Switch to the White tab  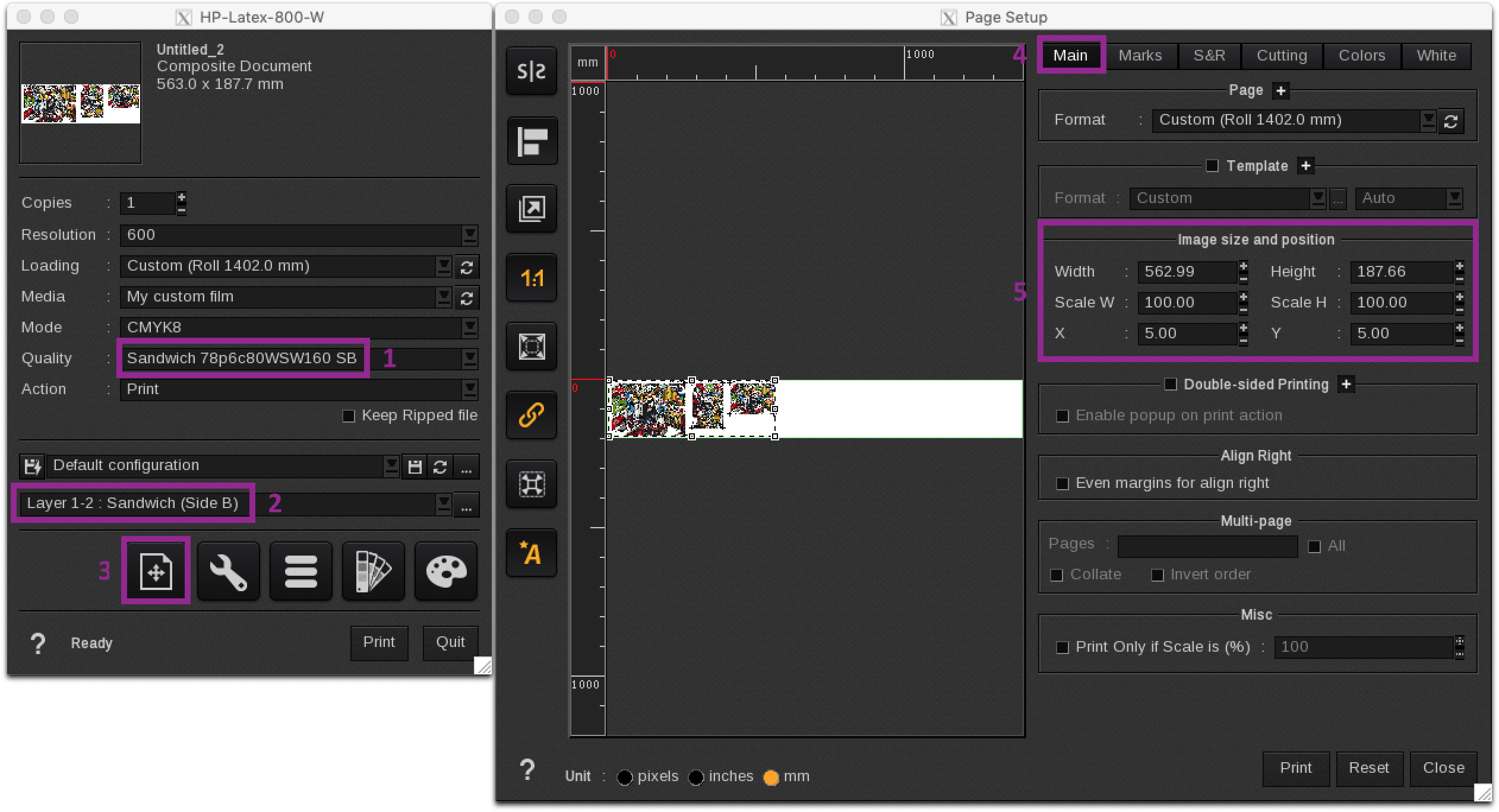click(x=1437, y=55)
